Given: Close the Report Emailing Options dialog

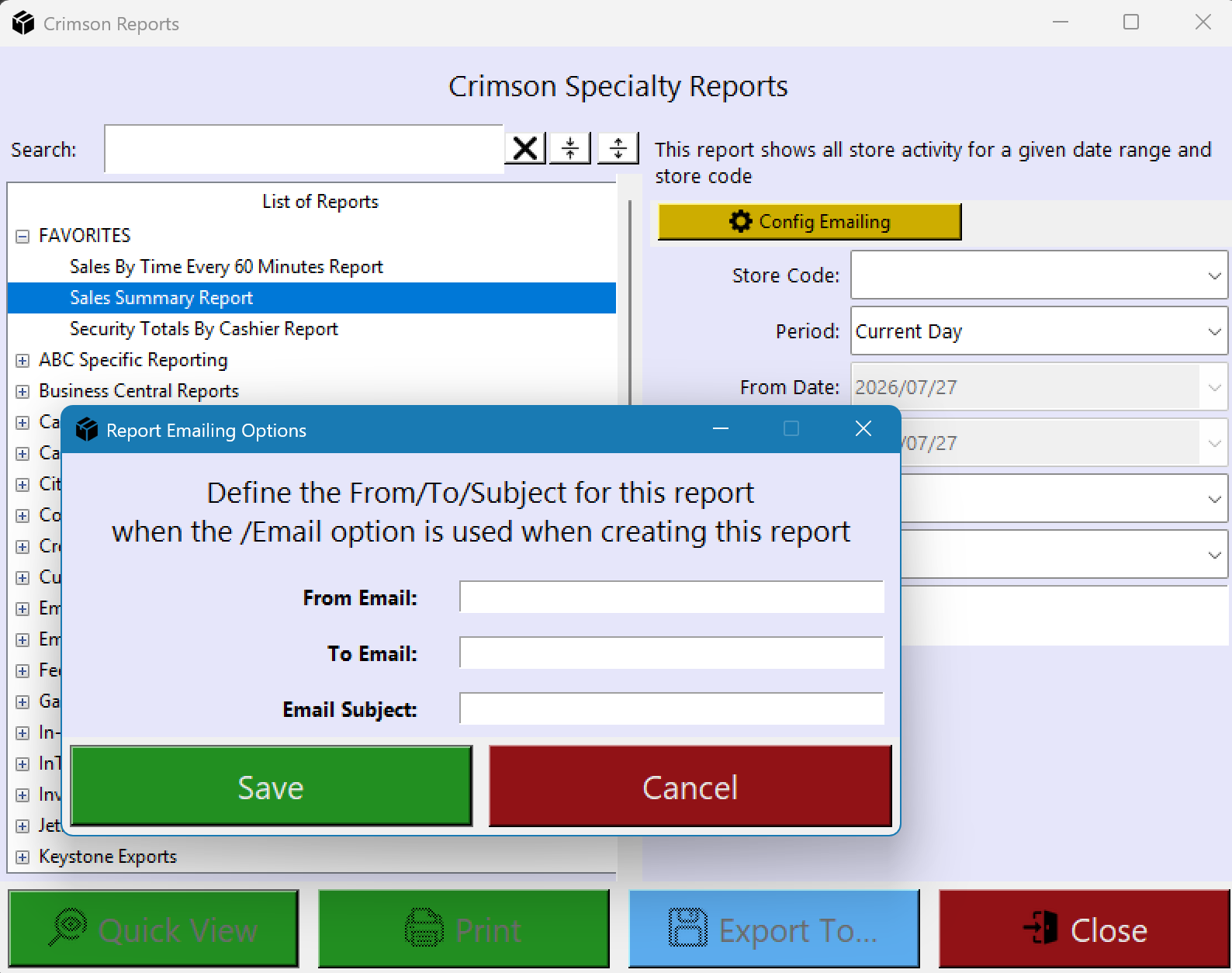Looking at the screenshot, I should [863, 428].
